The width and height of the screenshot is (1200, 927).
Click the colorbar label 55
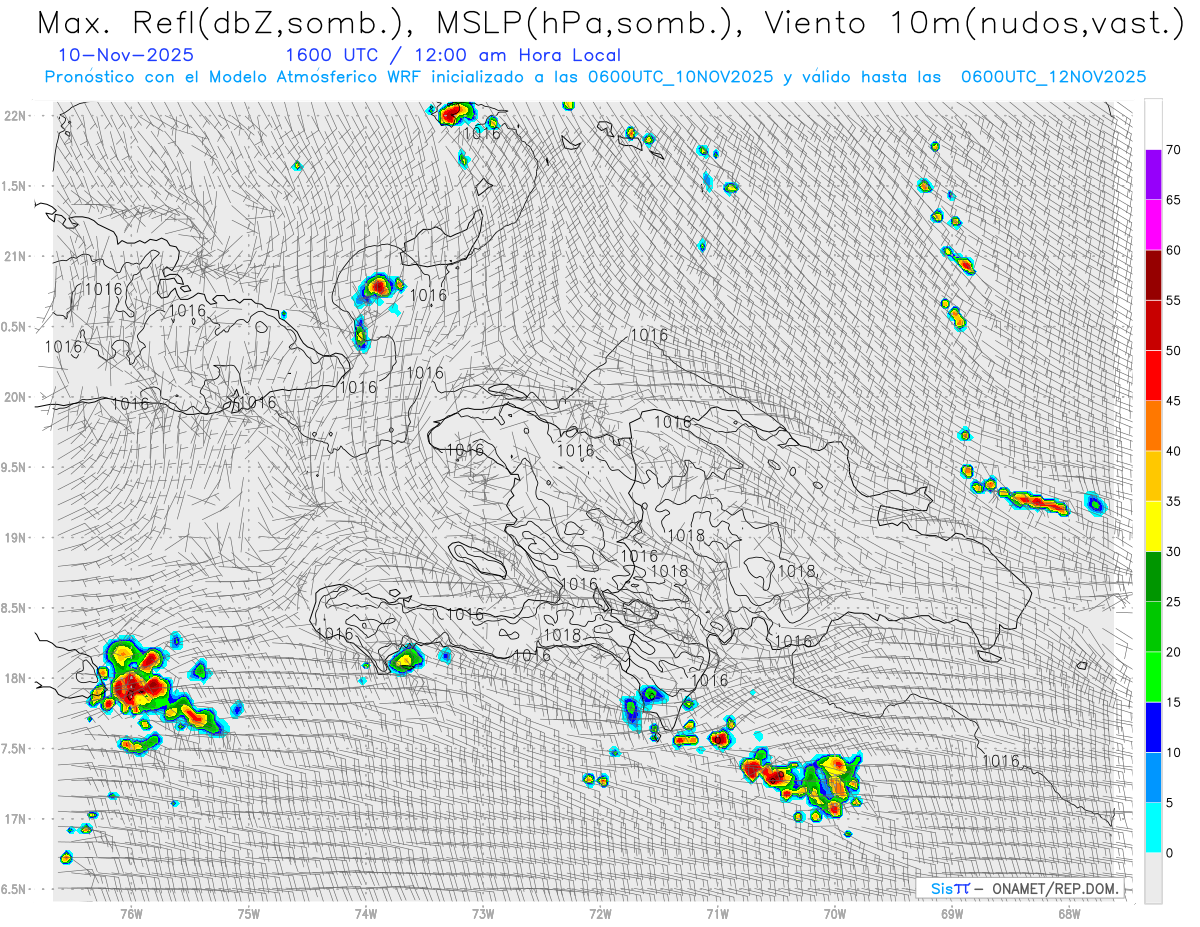pos(1173,300)
